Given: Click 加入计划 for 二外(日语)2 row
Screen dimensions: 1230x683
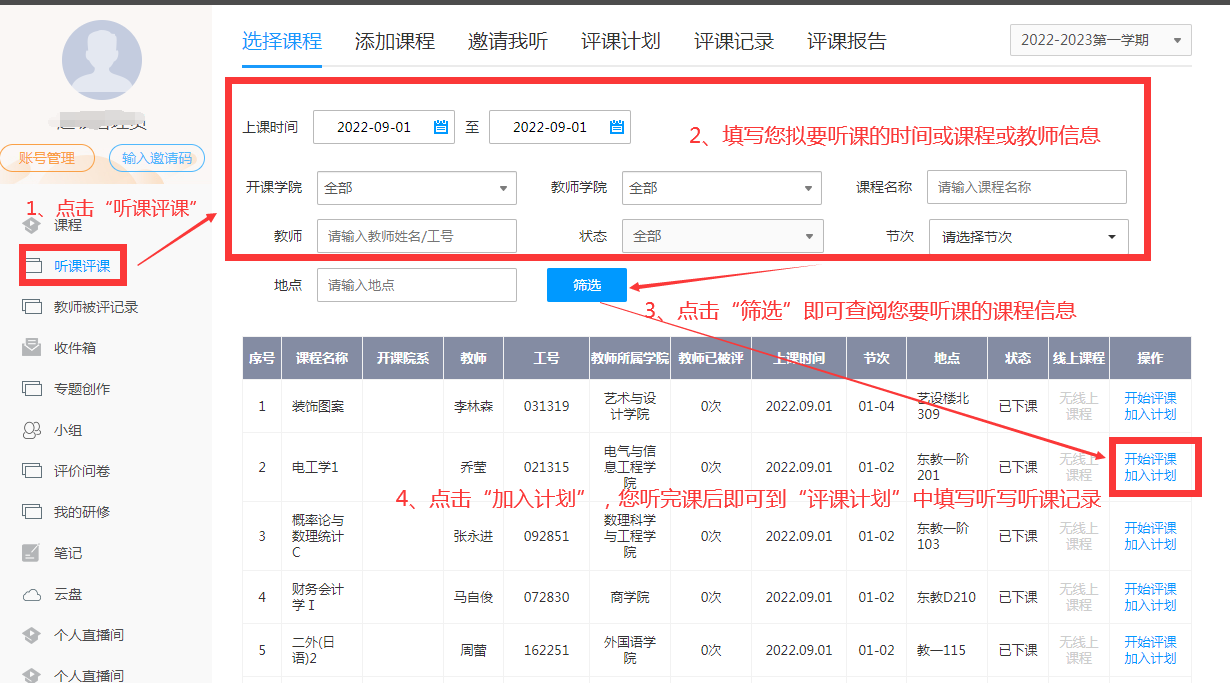Looking at the screenshot, I should [1150, 658].
